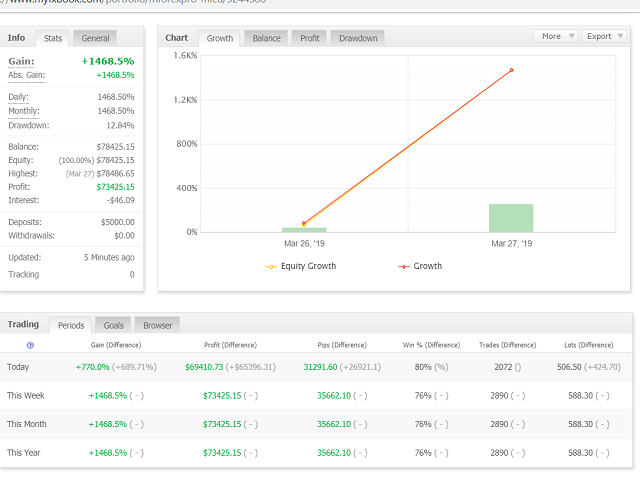Click the Deposits value $5000.00
This screenshot has width=640, height=480.
tap(118, 222)
